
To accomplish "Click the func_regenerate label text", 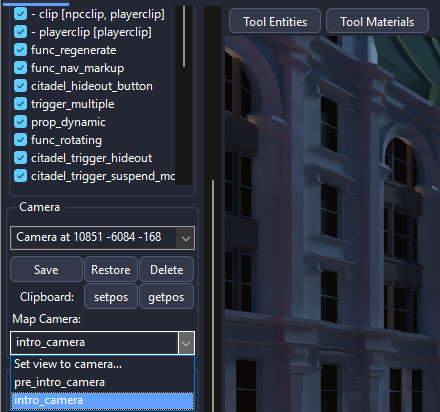I will (x=74, y=50).
